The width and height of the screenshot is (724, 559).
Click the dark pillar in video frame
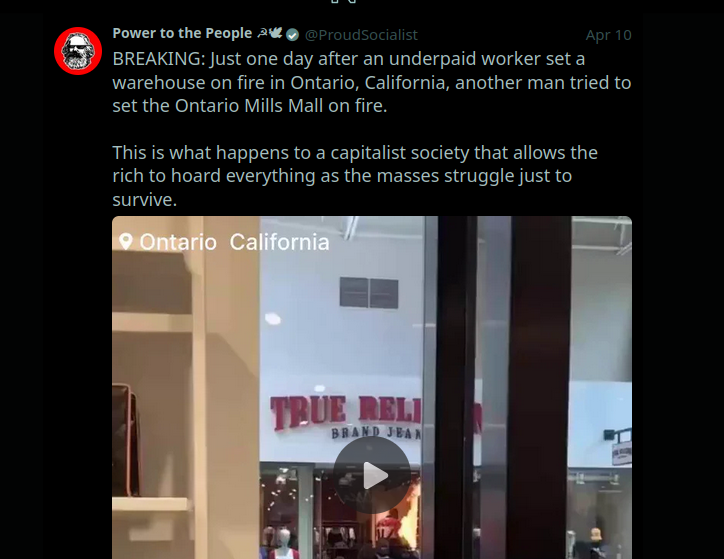(x=540, y=388)
